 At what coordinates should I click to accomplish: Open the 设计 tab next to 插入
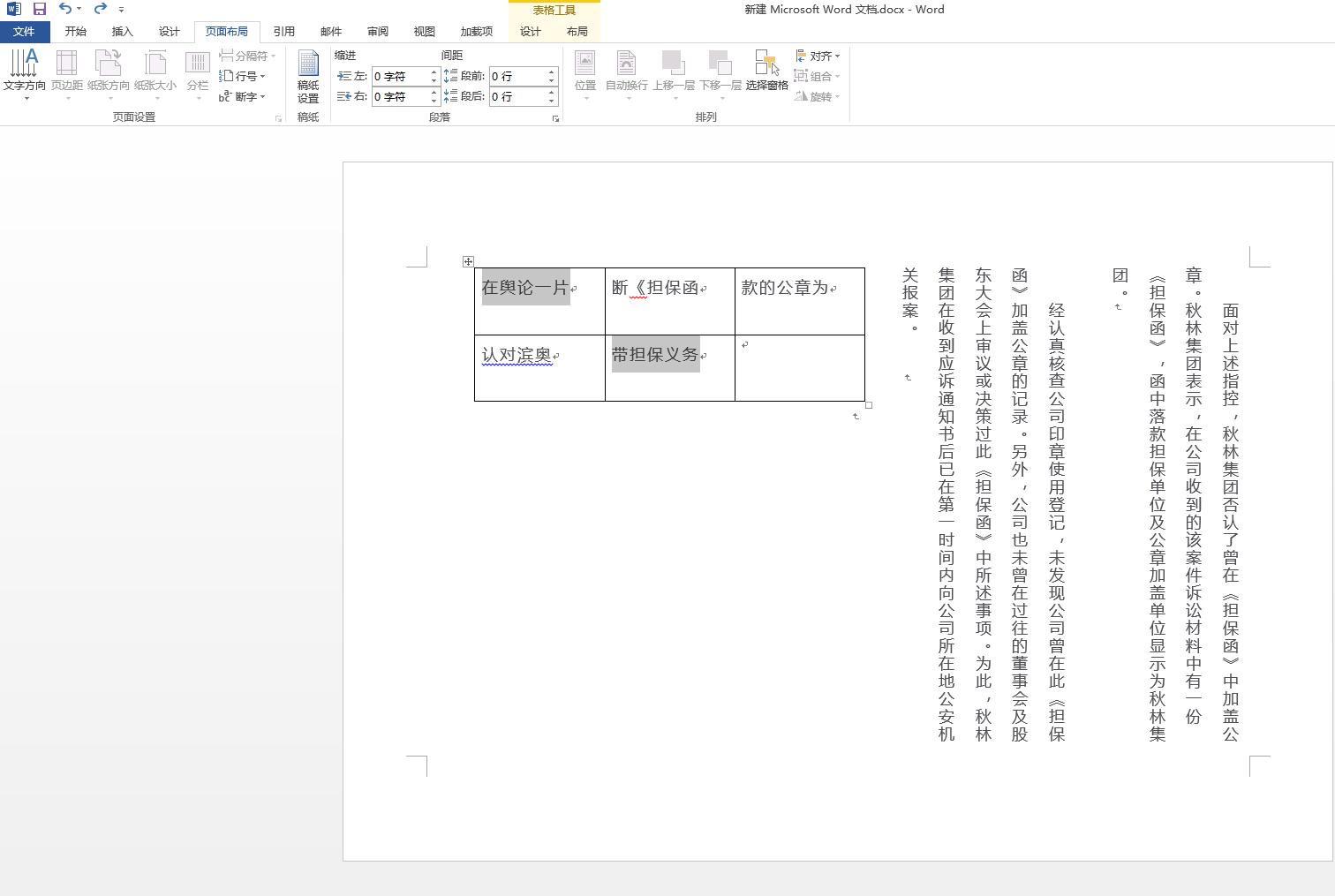coord(169,32)
